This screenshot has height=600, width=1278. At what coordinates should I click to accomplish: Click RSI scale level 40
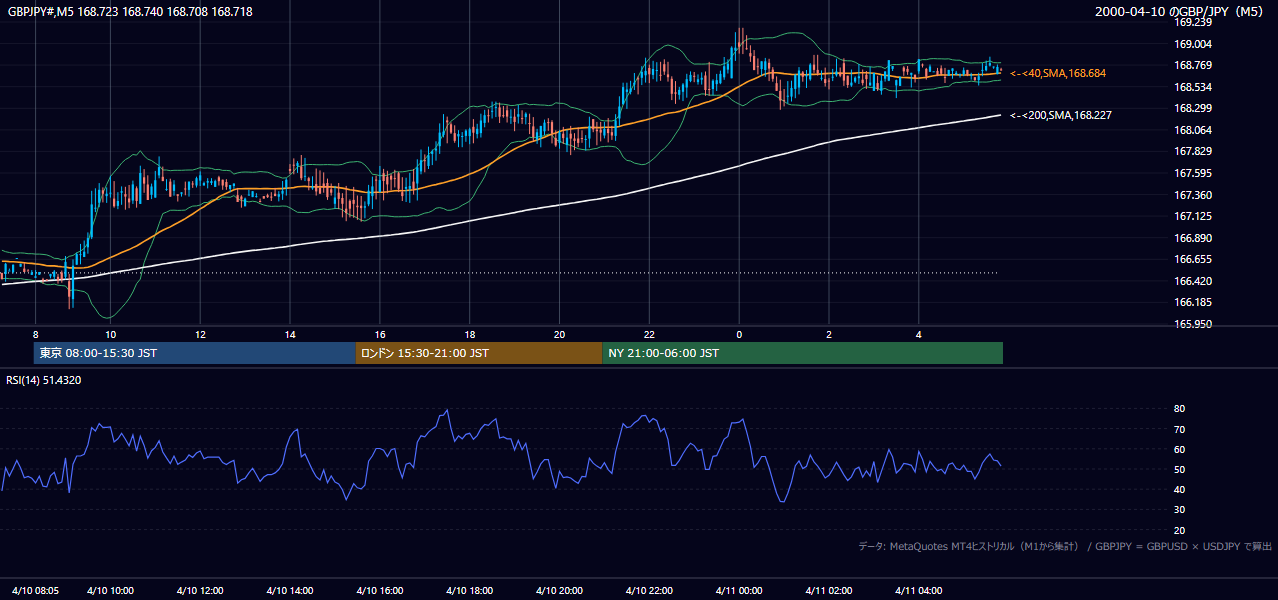(1179, 489)
